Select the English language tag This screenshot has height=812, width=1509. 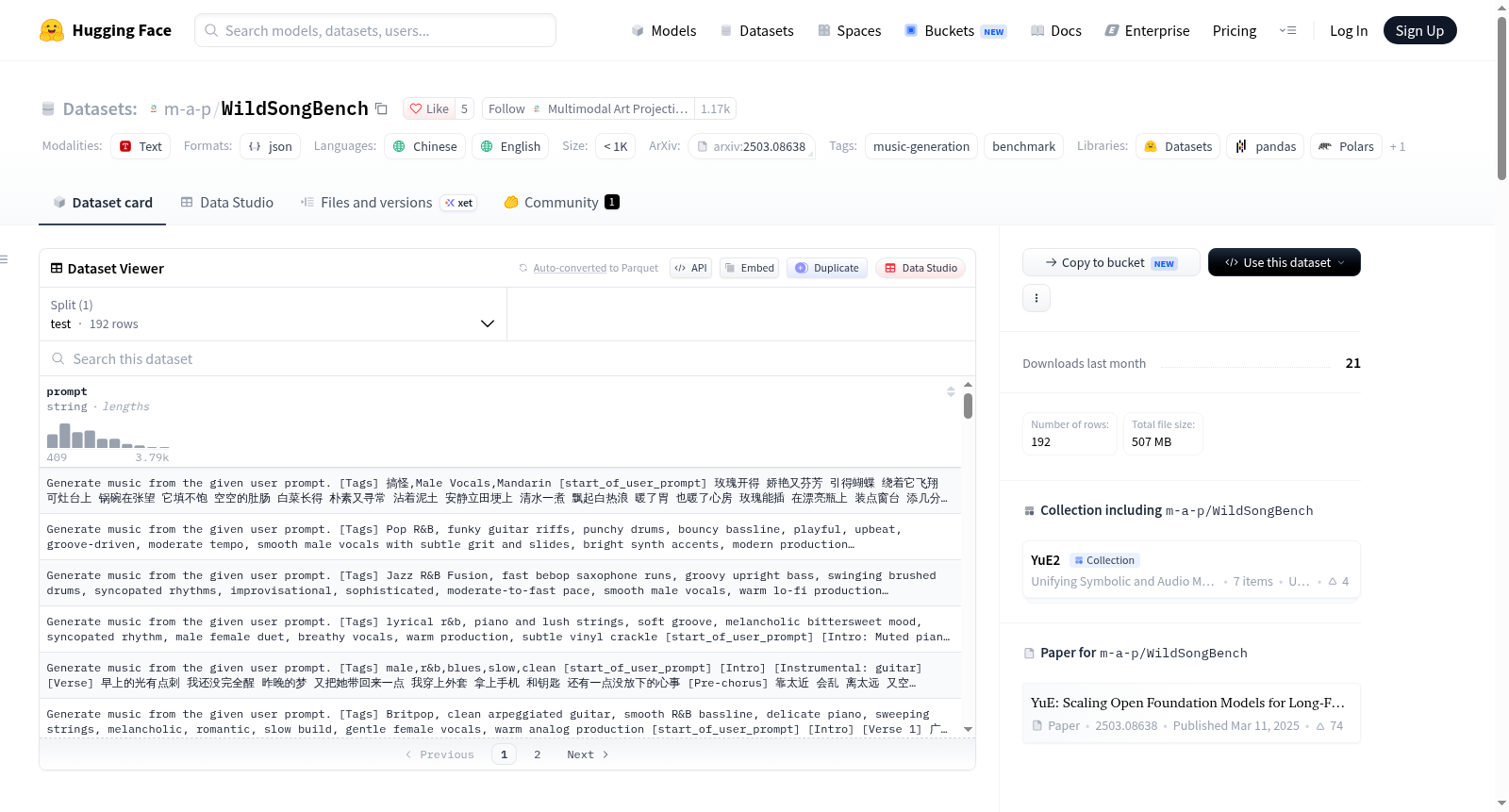coord(510,146)
